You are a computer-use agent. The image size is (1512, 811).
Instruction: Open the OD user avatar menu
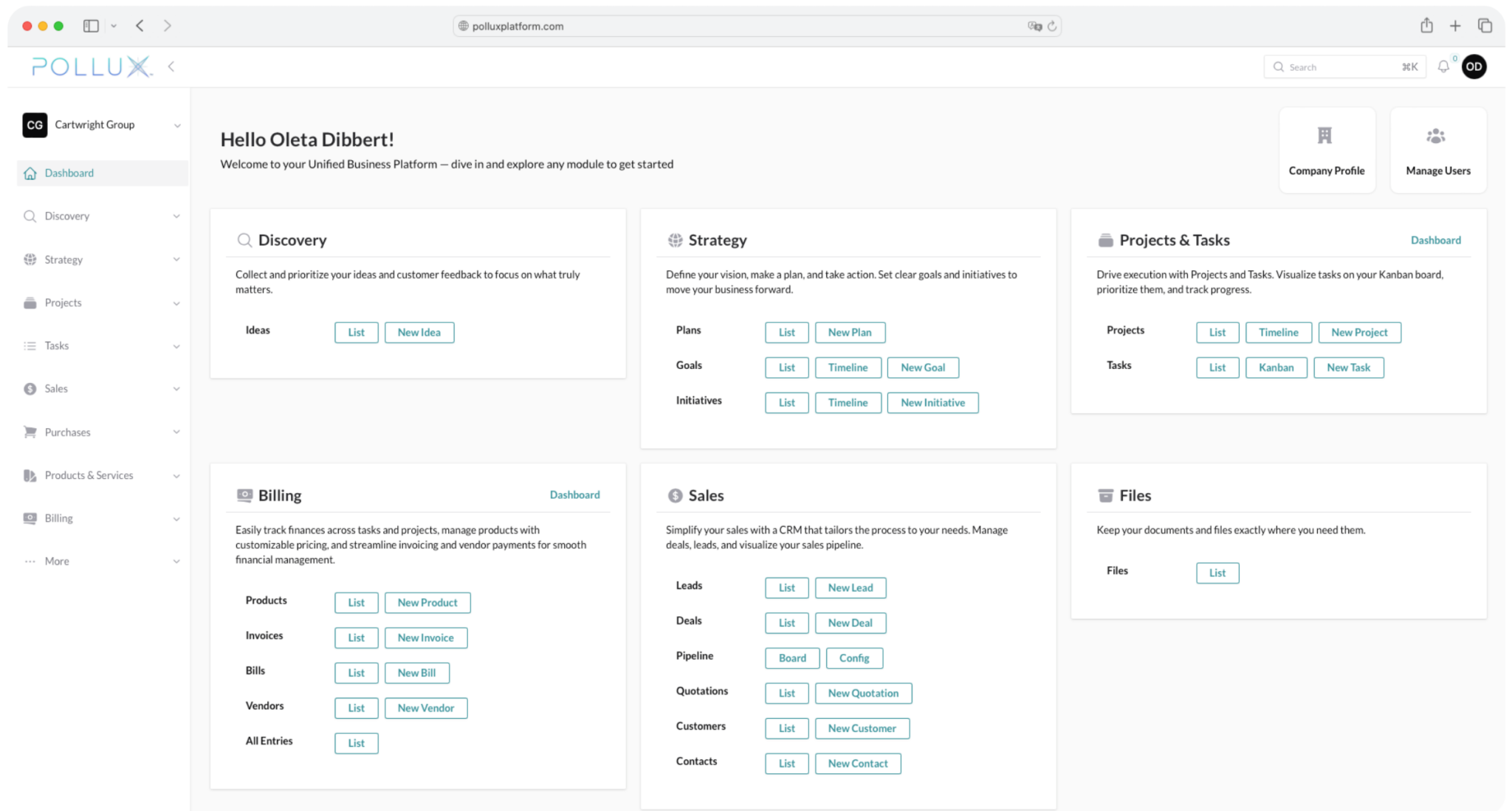[x=1474, y=66]
